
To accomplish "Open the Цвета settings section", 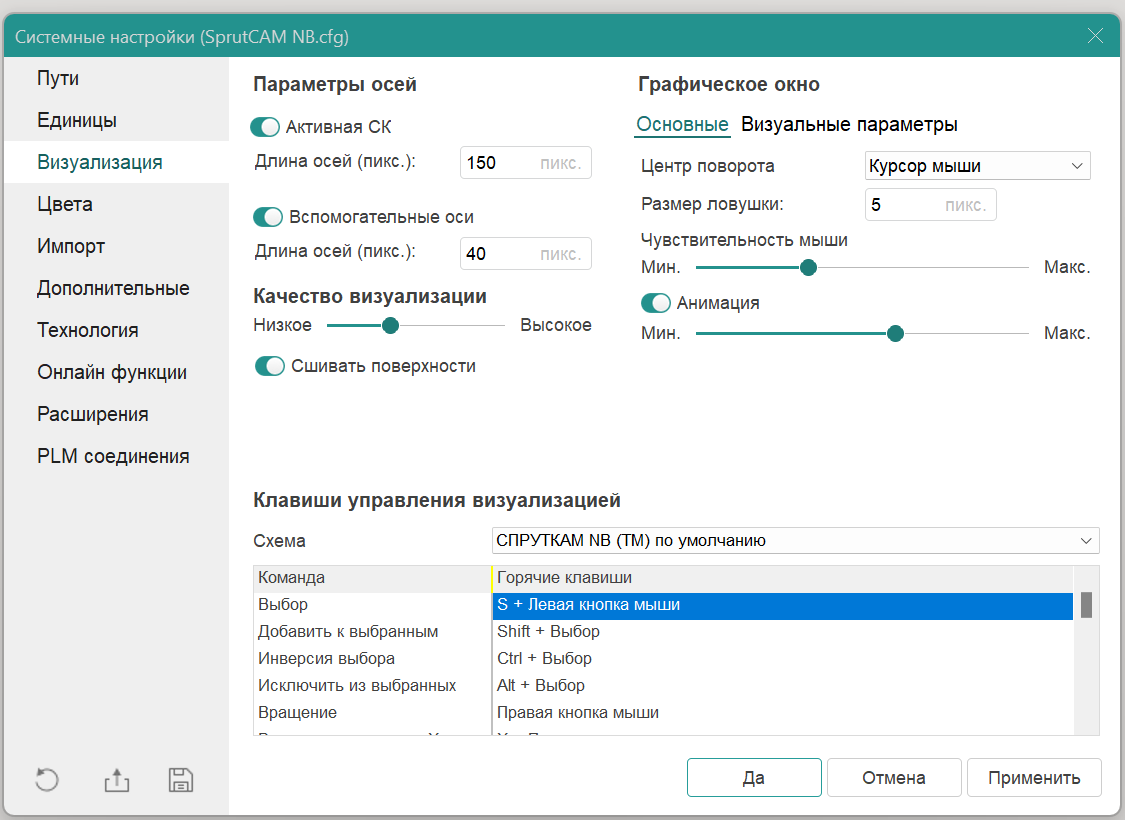I will click(65, 204).
